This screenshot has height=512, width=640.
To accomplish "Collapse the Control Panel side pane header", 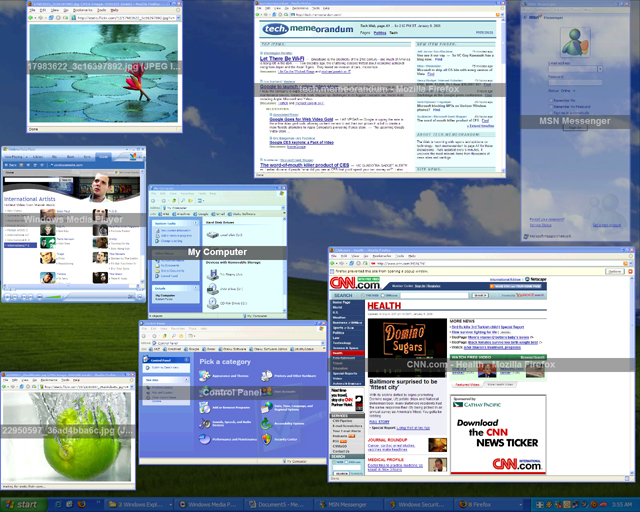I will (187, 360).
